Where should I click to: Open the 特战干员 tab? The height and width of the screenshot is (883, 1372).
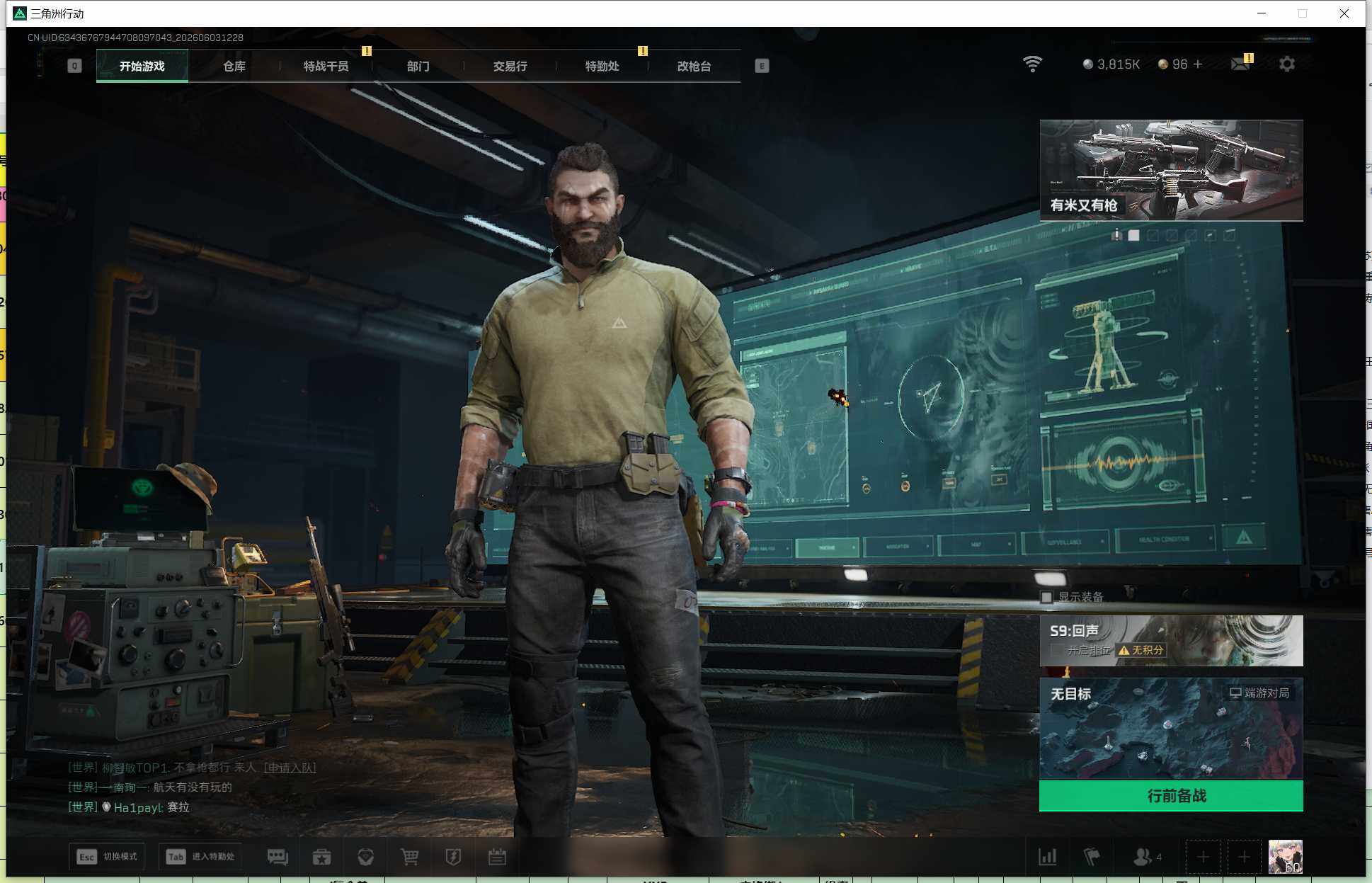[326, 66]
